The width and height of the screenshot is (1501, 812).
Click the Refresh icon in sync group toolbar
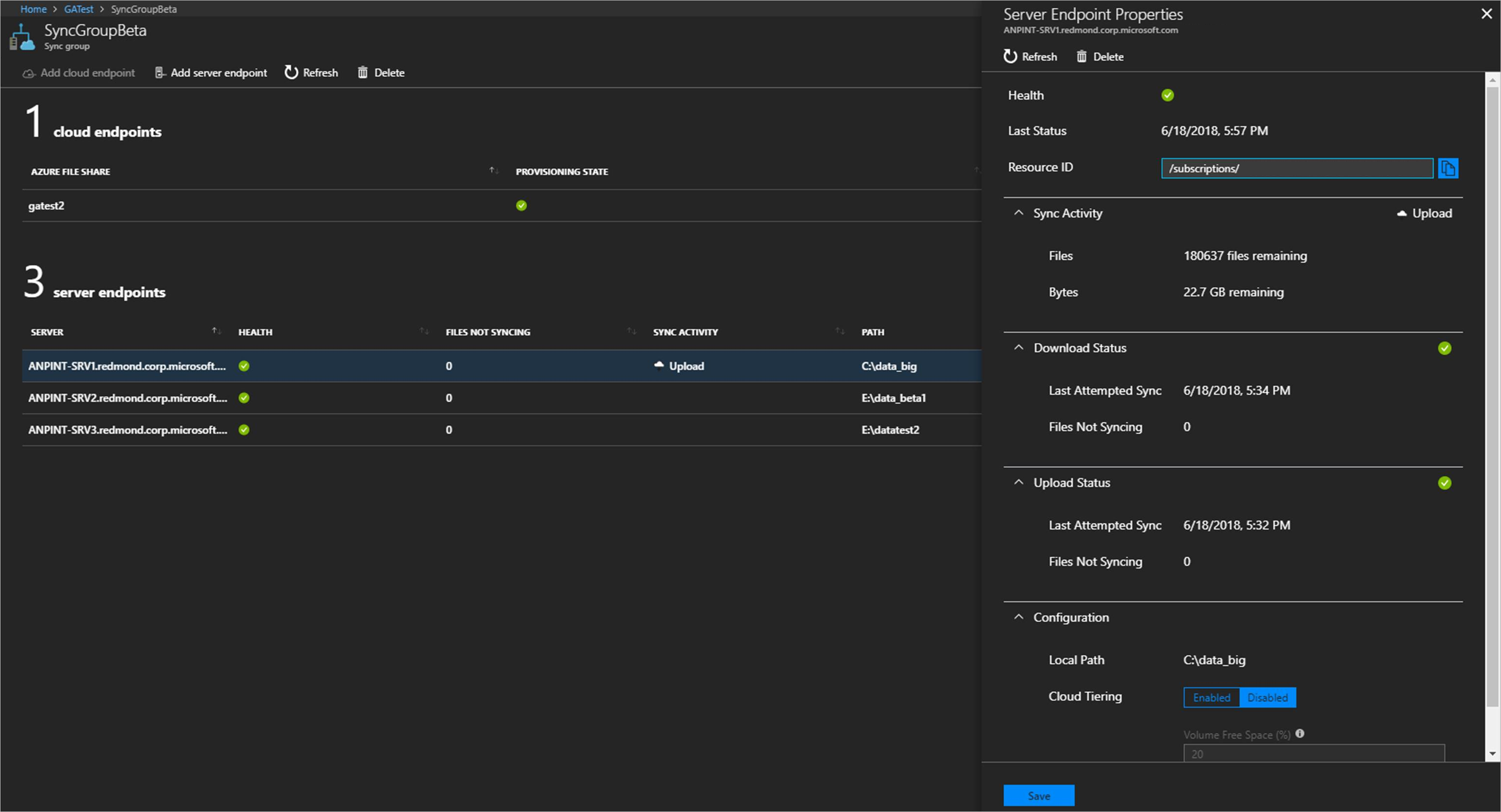click(291, 72)
